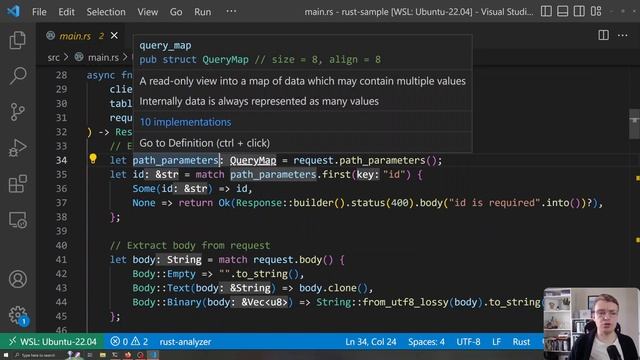The image size is (640, 360).
Task: Change encoding via UTF-8
Action: [x=468, y=342]
